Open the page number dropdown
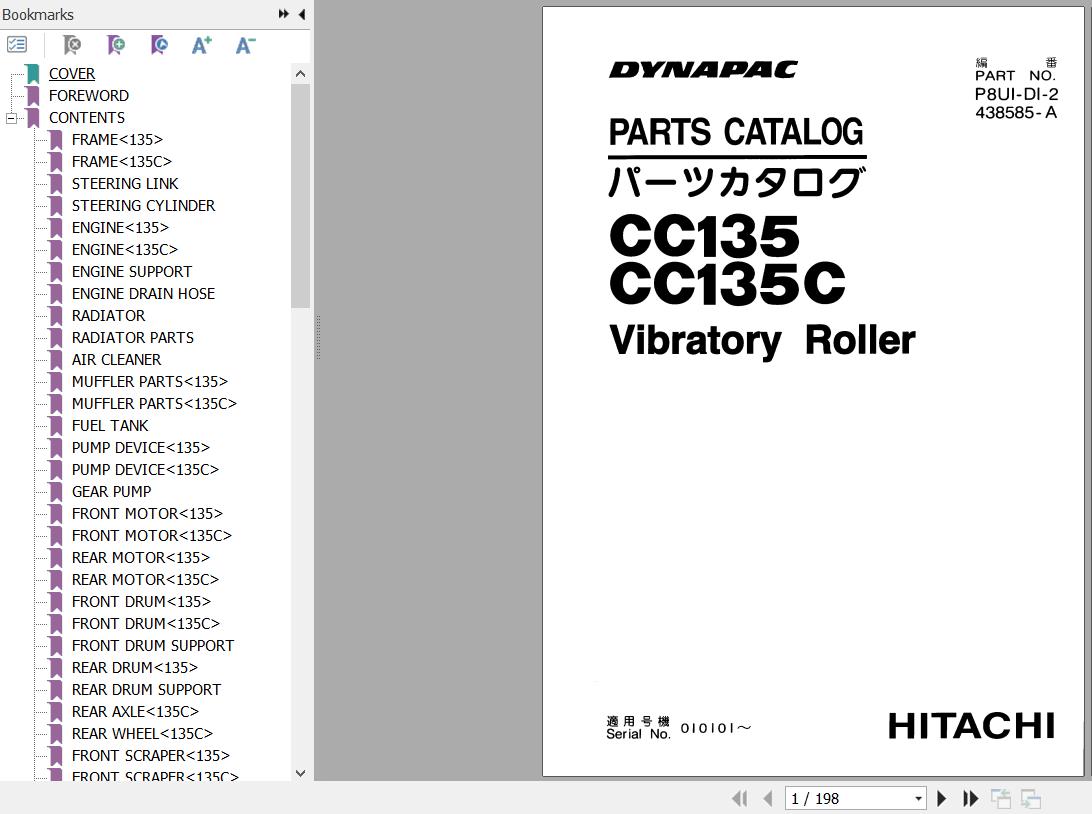 point(918,799)
